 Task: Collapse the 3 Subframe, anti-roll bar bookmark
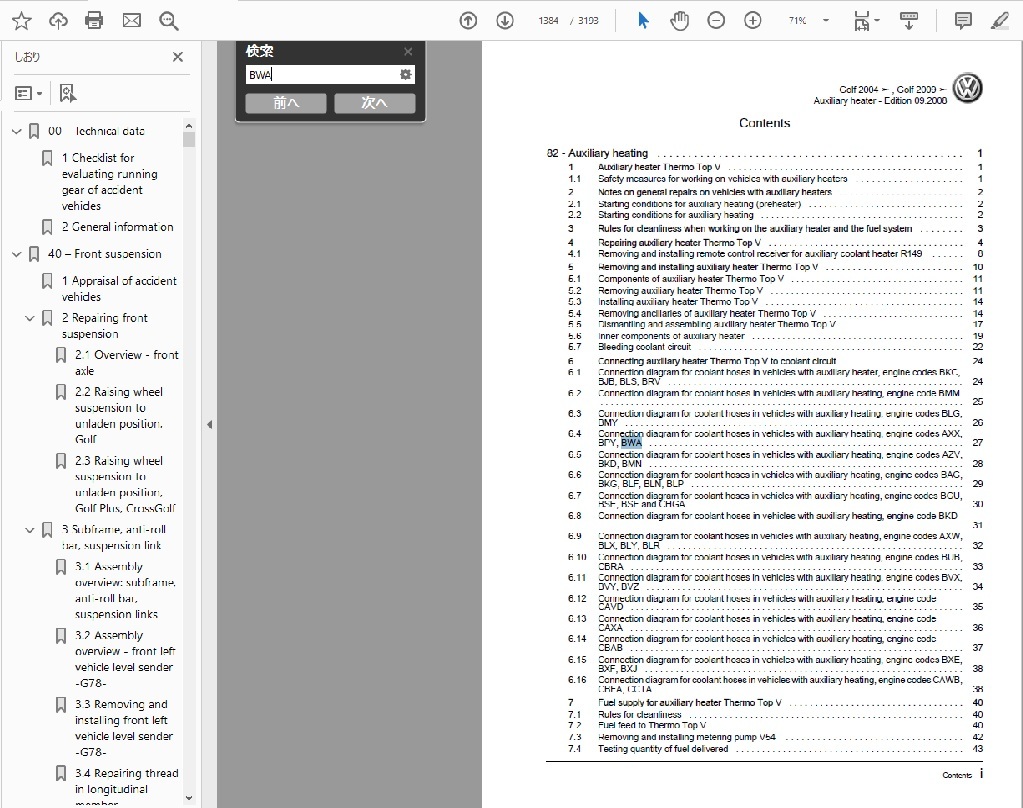click(x=30, y=529)
